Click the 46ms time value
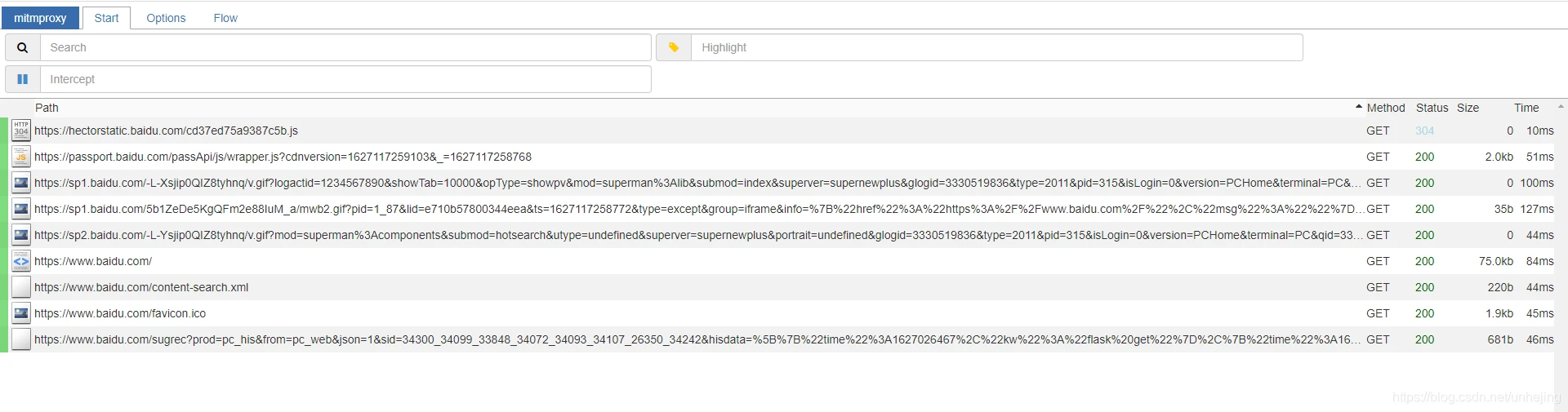 [x=1540, y=339]
